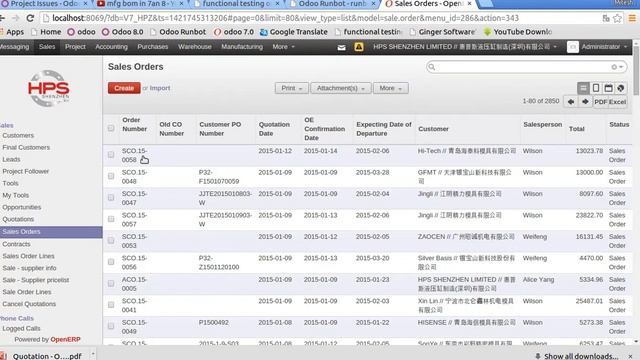Open the Sales top menu
640x360 pixels.
(x=47, y=47)
